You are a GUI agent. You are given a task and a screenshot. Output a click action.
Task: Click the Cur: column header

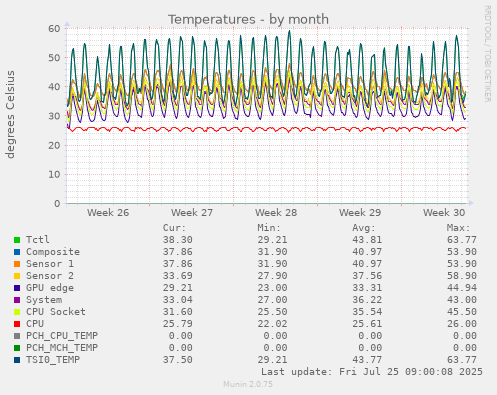pos(174,228)
